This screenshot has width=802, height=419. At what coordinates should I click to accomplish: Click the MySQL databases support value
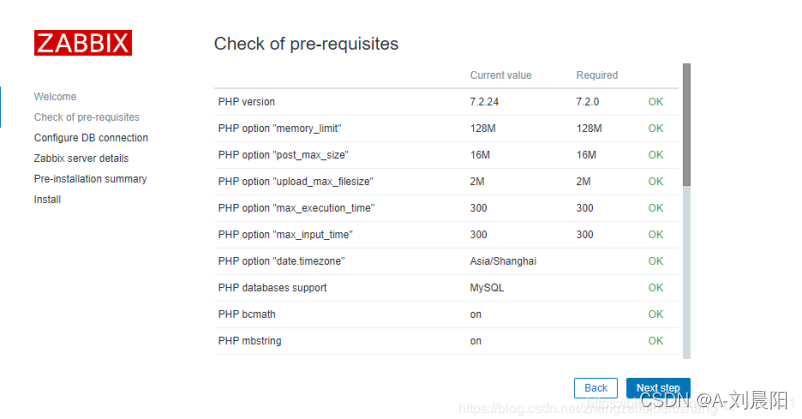point(486,288)
